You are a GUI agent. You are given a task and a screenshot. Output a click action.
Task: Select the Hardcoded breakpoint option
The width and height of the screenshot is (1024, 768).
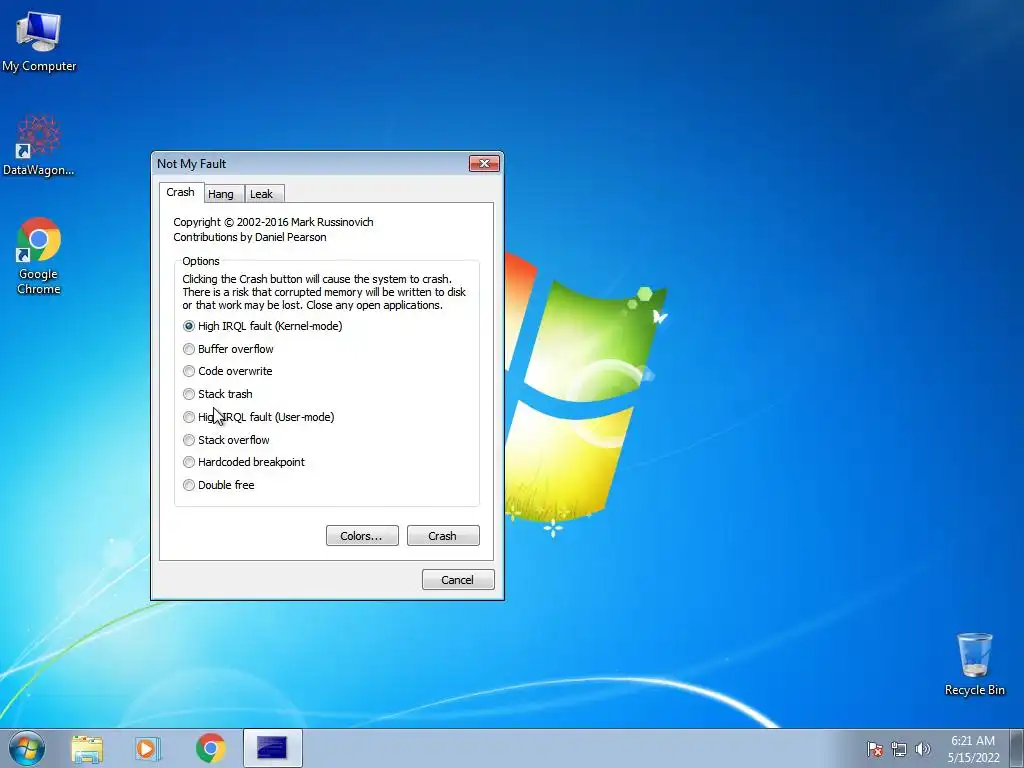244,462
